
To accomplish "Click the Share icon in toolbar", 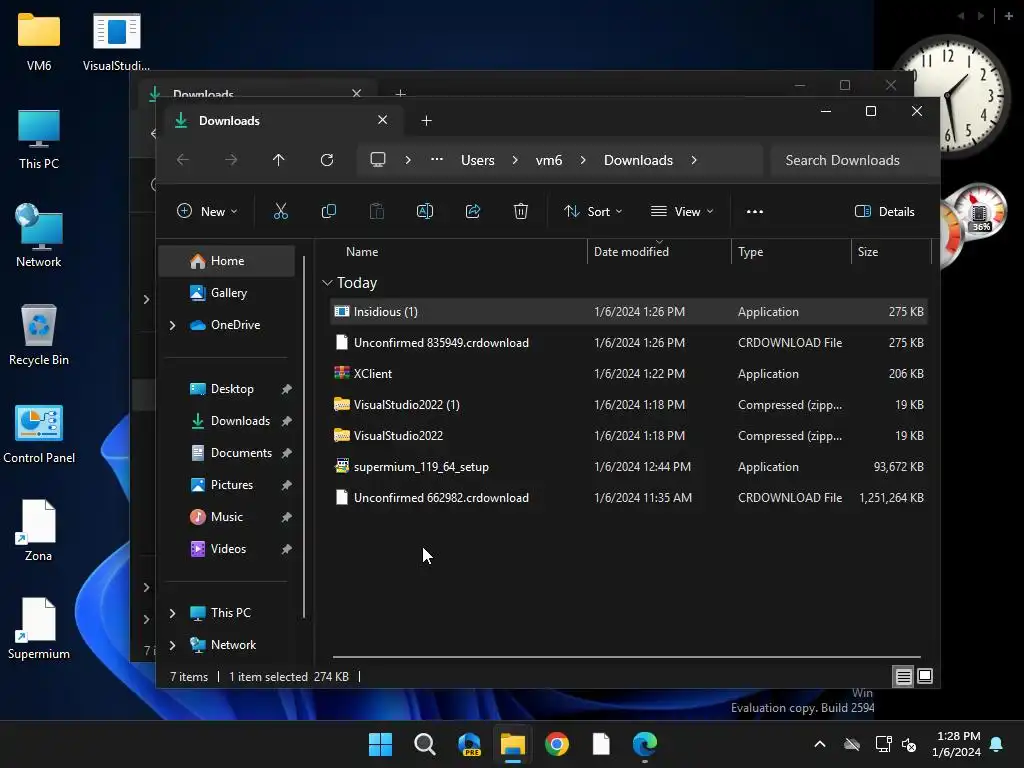I will 473,211.
